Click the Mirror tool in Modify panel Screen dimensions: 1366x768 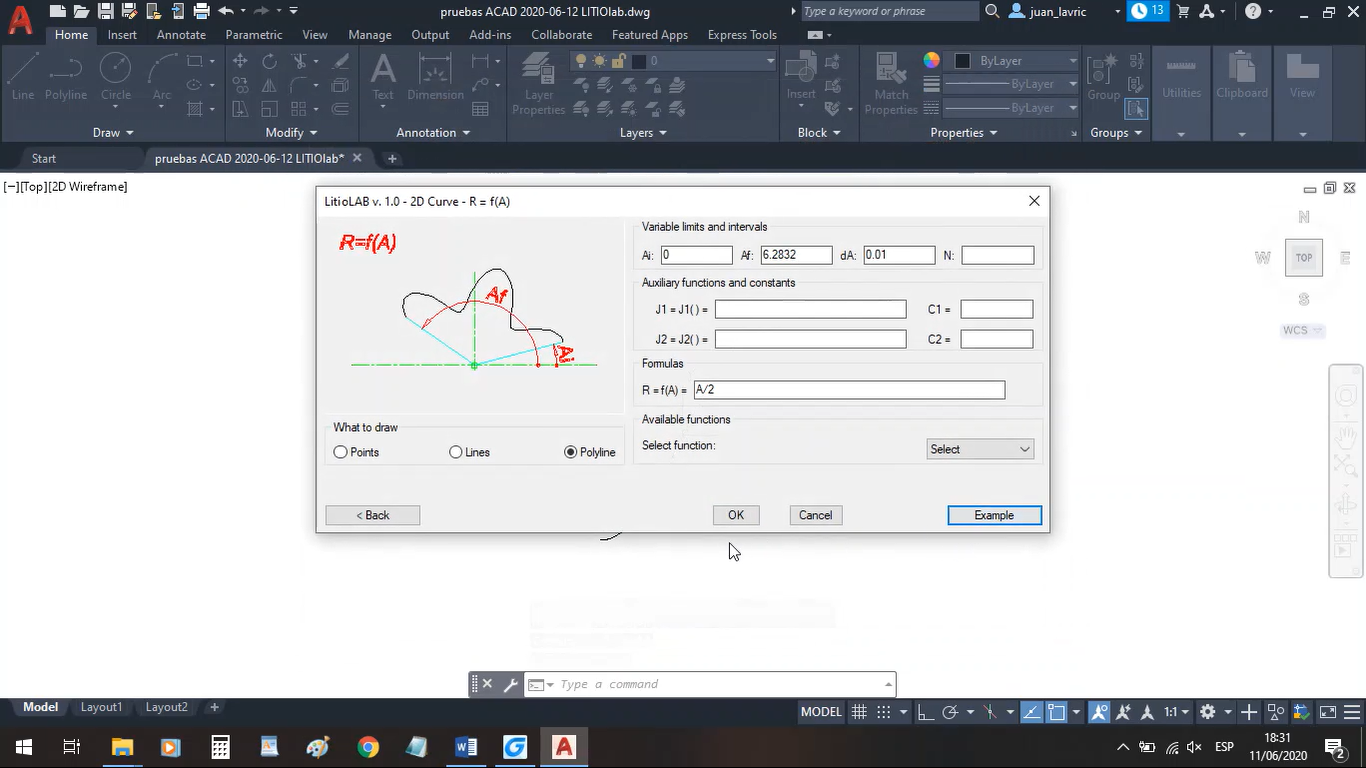click(269, 85)
